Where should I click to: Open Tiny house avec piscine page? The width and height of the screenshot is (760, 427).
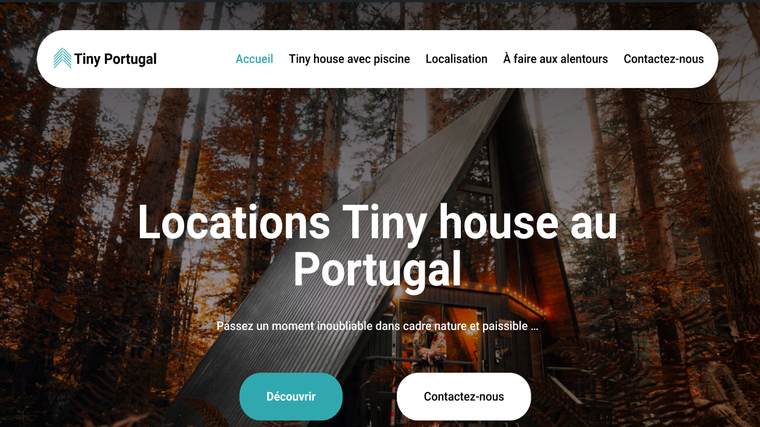349,59
